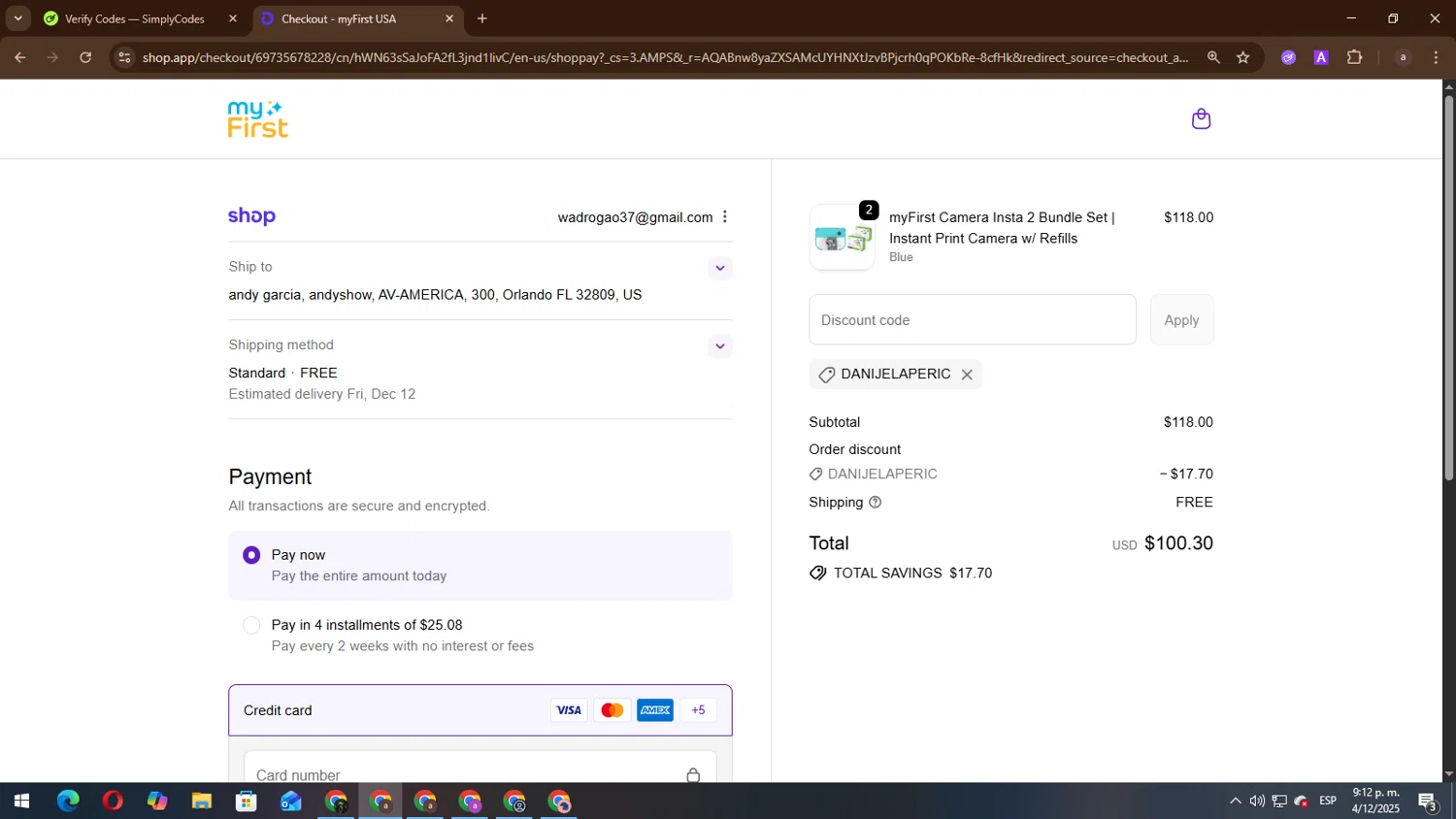Viewport: 1456px width, 819px height.
Task: Click the order discount amount −$17.70
Action: [1186, 475]
